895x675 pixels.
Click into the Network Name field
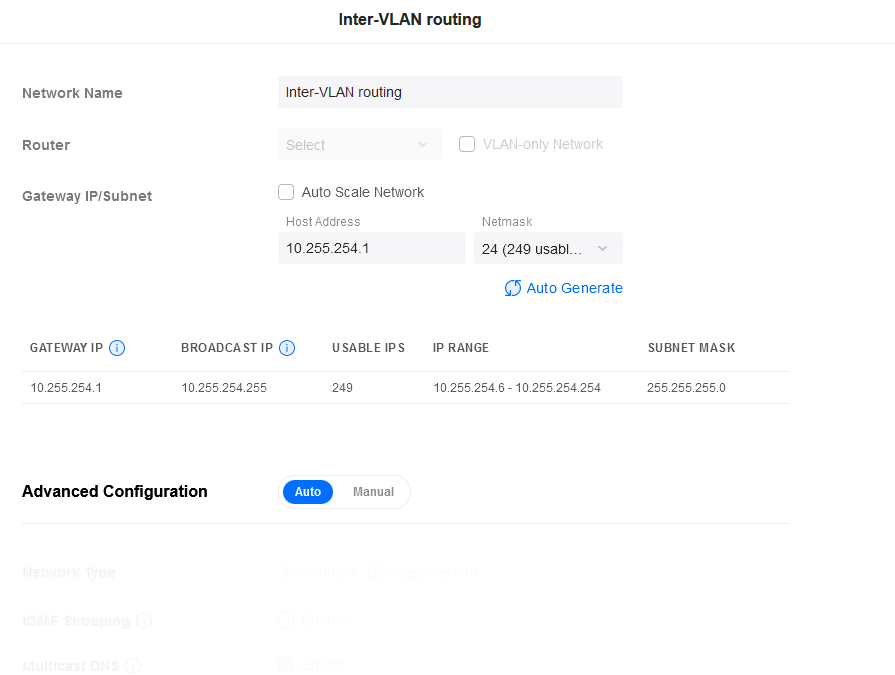[450, 92]
